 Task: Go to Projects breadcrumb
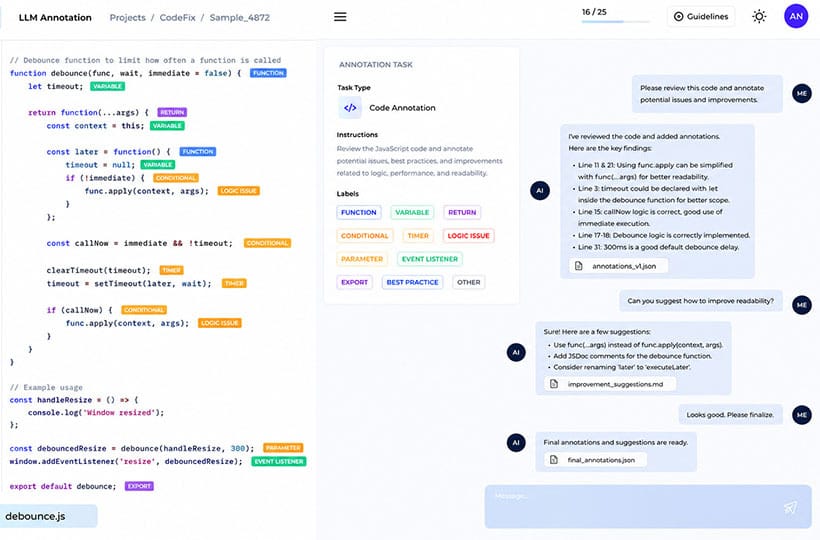128,18
